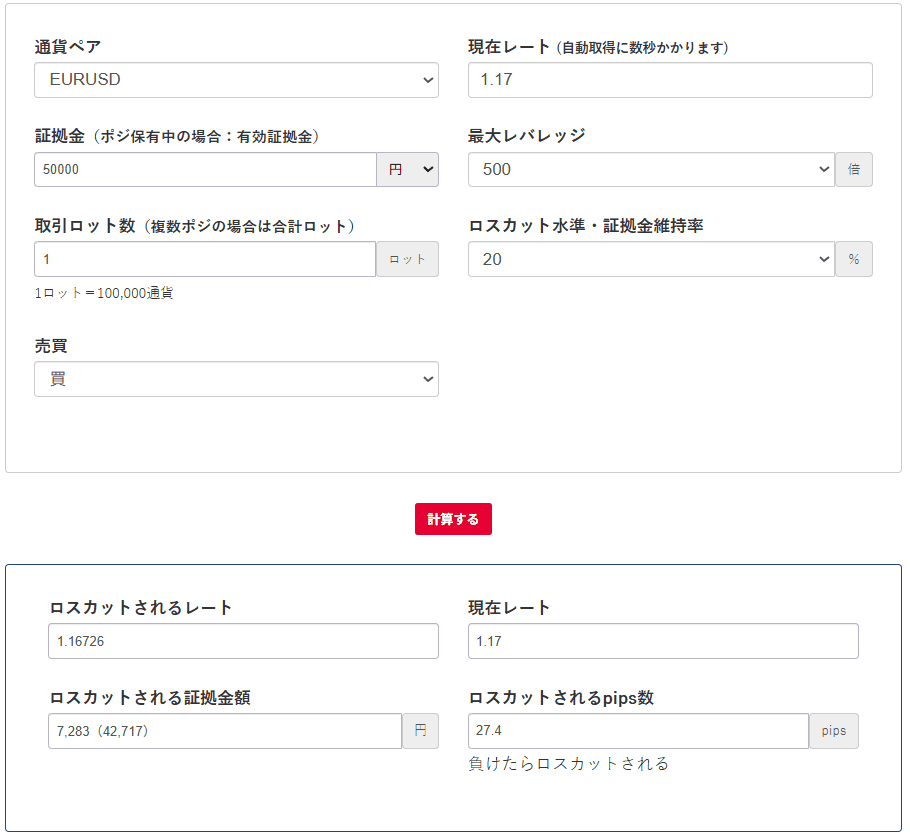
Task: Click the 円 addon in the results panel
Action: click(x=420, y=731)
